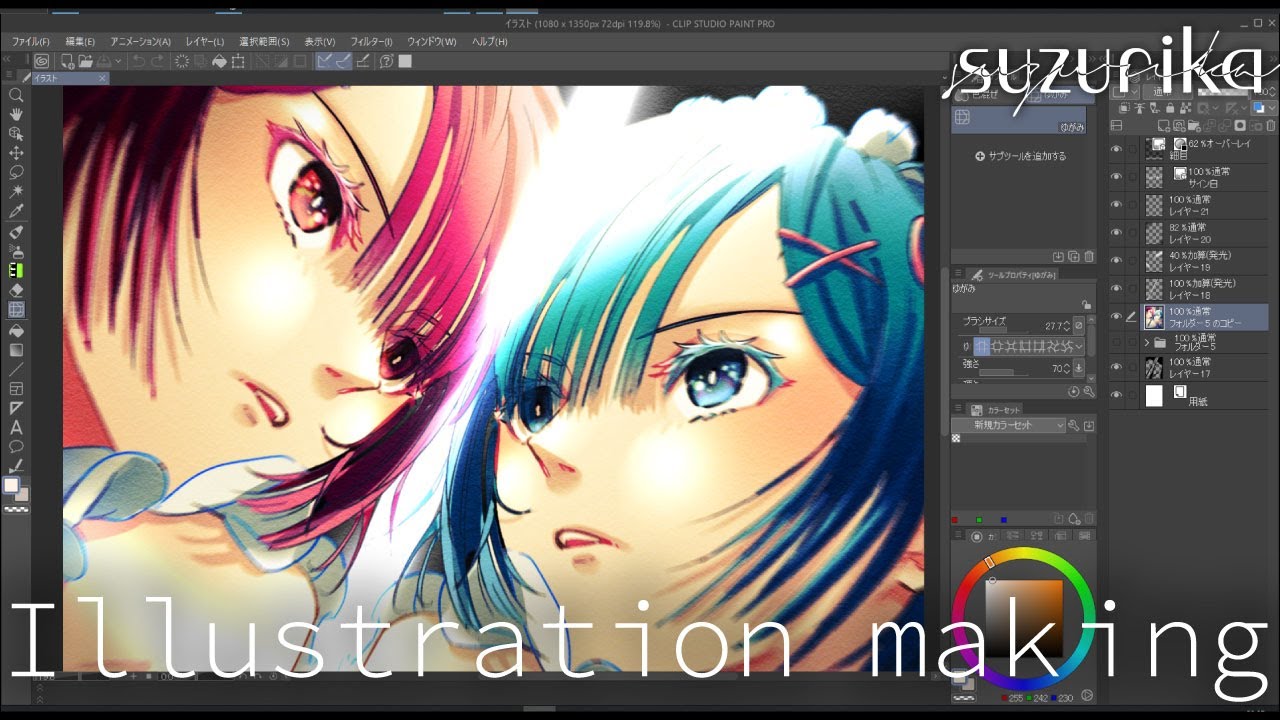Hide the レイヤー 21 layer
The image size is (1280, 720).
[x=1117, y=204]
